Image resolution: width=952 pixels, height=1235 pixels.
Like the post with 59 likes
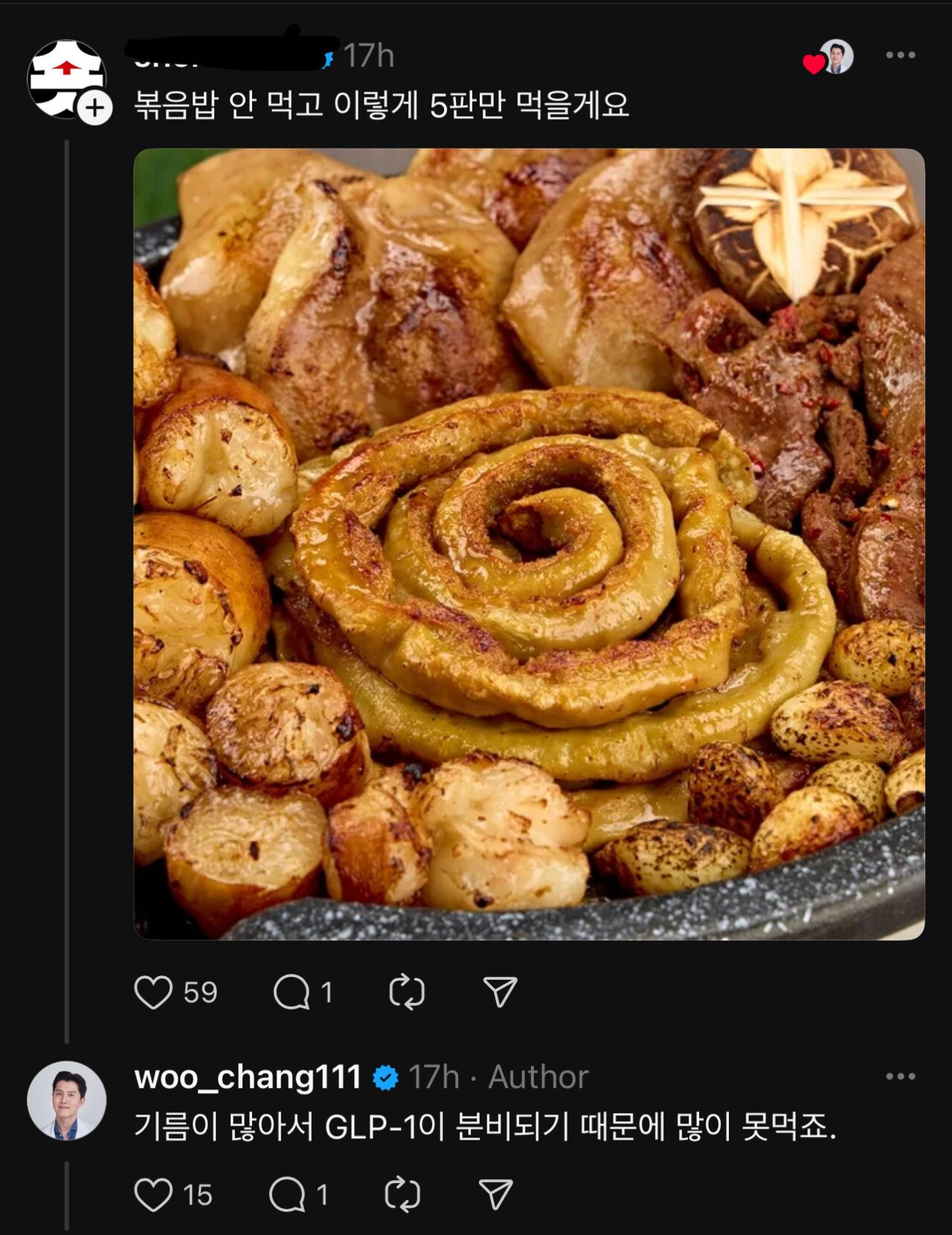(153, 992)
